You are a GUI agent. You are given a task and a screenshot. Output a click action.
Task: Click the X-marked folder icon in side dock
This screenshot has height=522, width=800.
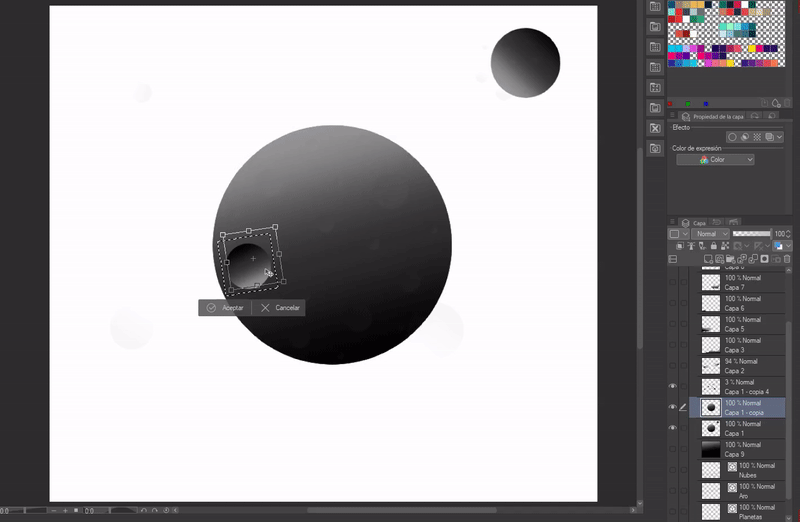click(x=655, y=128)
